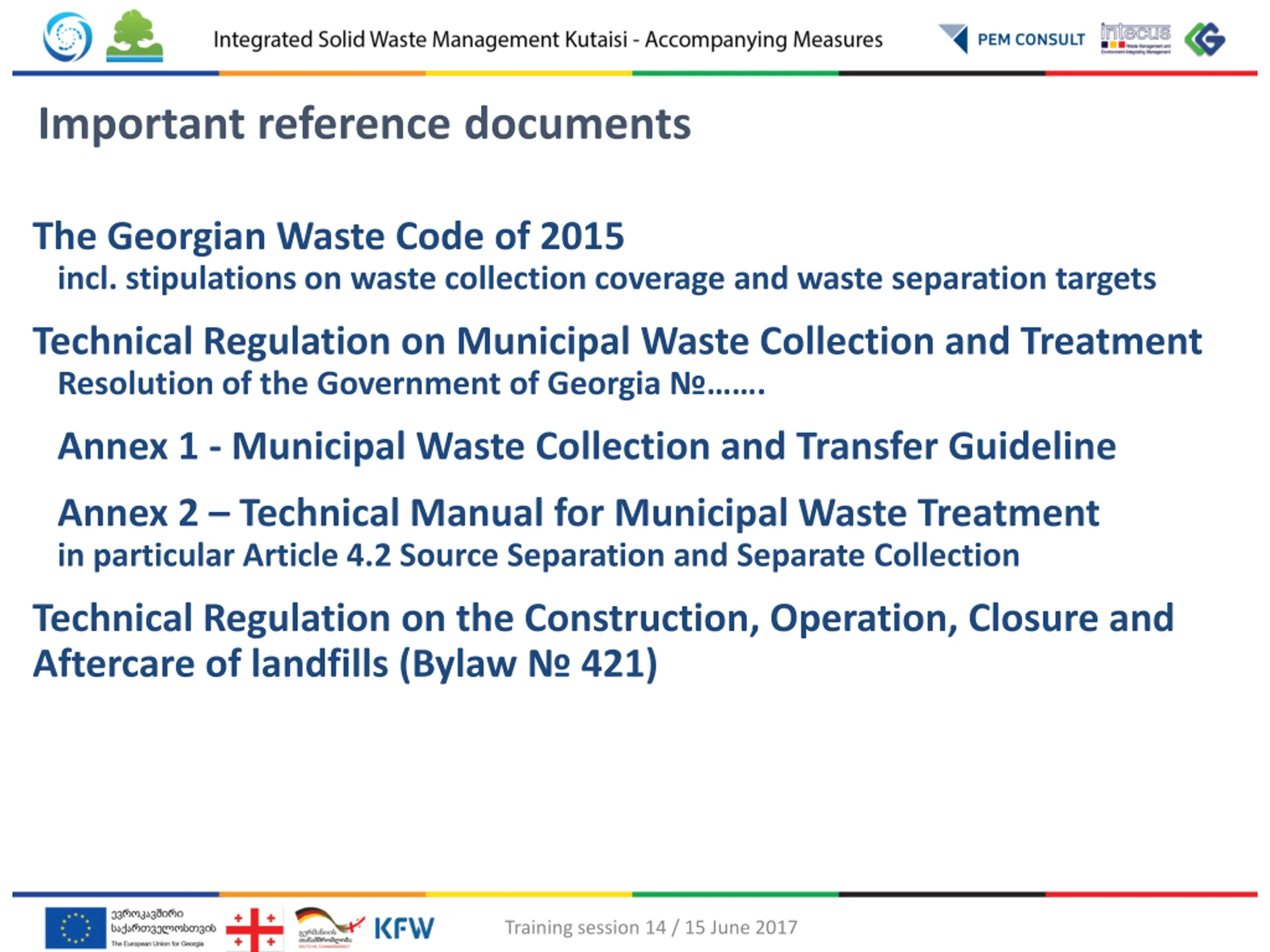Click 'incl. stipulations on waste collection coverage' line
Image resolution: width=1270 pixels, height=952 pixels.
607,279
